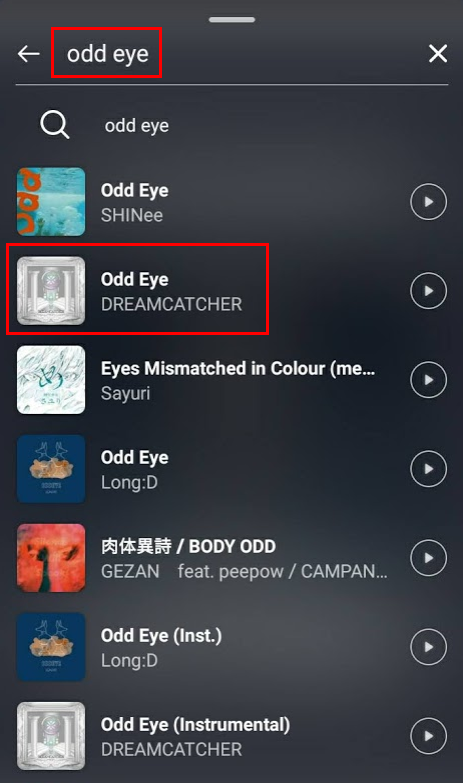The height and width of the screenshot is (783, 463).
Task: Play preview of Long:D Odd Eye
Action: point(428,469)
